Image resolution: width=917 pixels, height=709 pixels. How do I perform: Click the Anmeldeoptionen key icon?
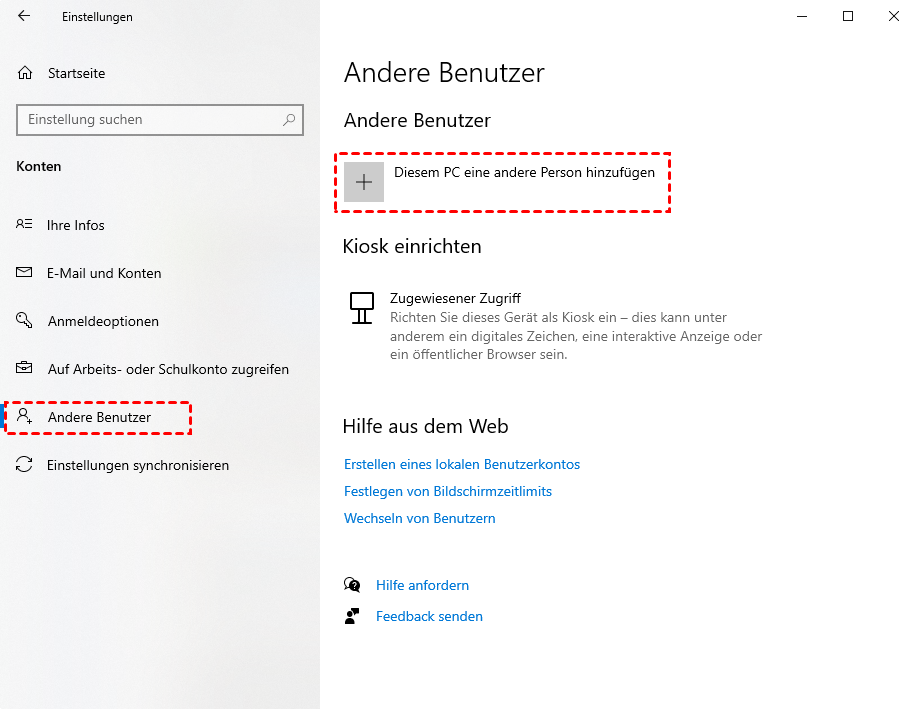(x=25, y=321)
